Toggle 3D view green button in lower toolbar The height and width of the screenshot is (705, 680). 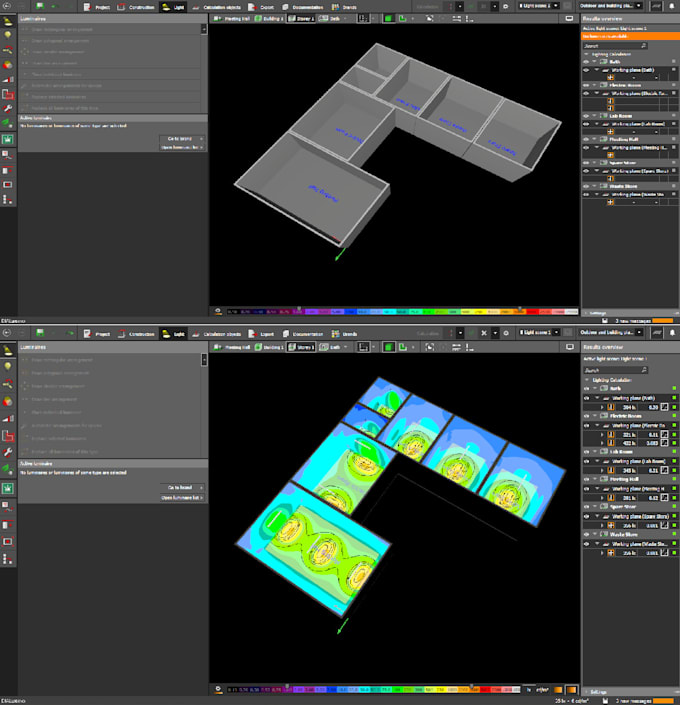[389, 347]
